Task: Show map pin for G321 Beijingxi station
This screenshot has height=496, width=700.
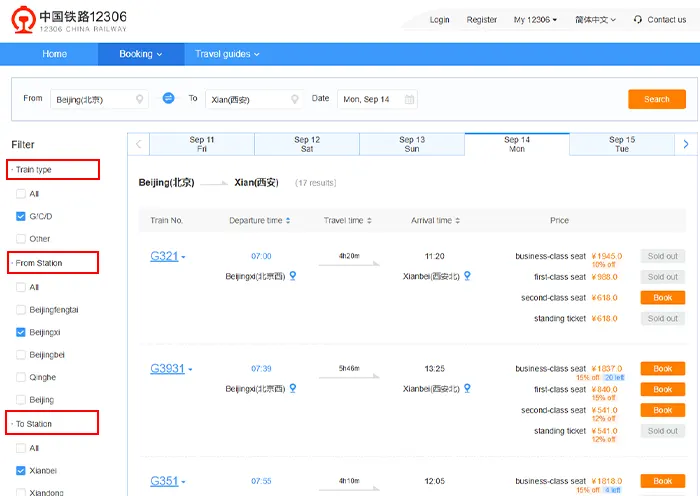Action: [293, 276]
